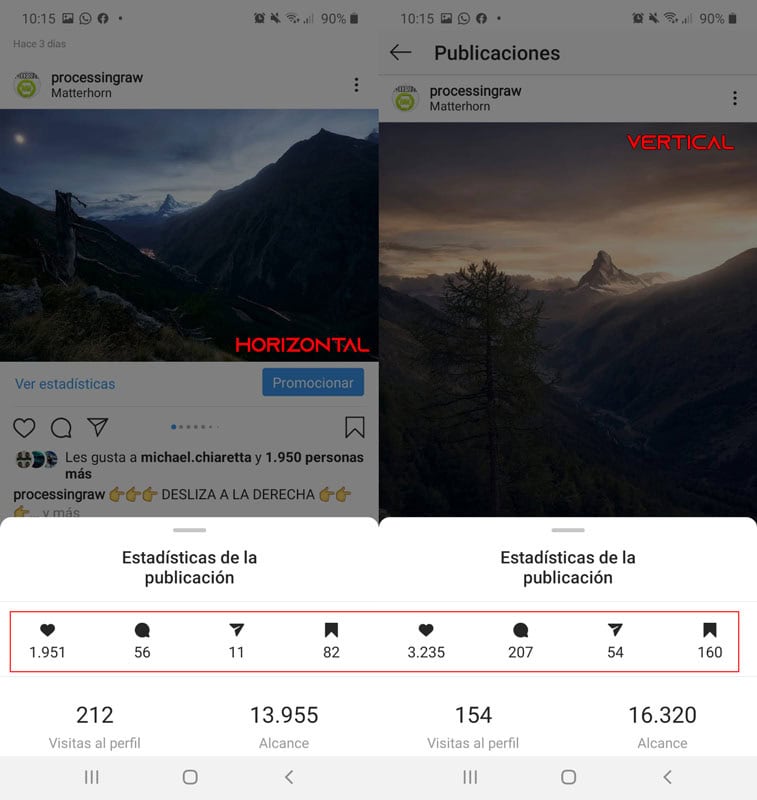Open options menu on the horizontal post
Screen dimensions: 757x800
pos(357,85)
